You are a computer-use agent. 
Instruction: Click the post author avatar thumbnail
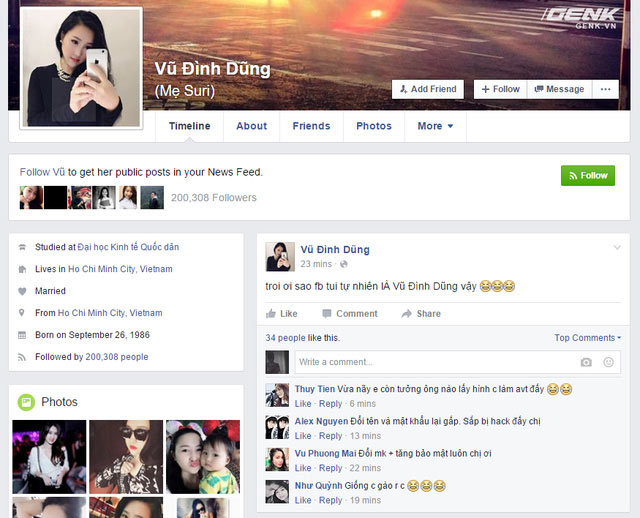(280, 257)
